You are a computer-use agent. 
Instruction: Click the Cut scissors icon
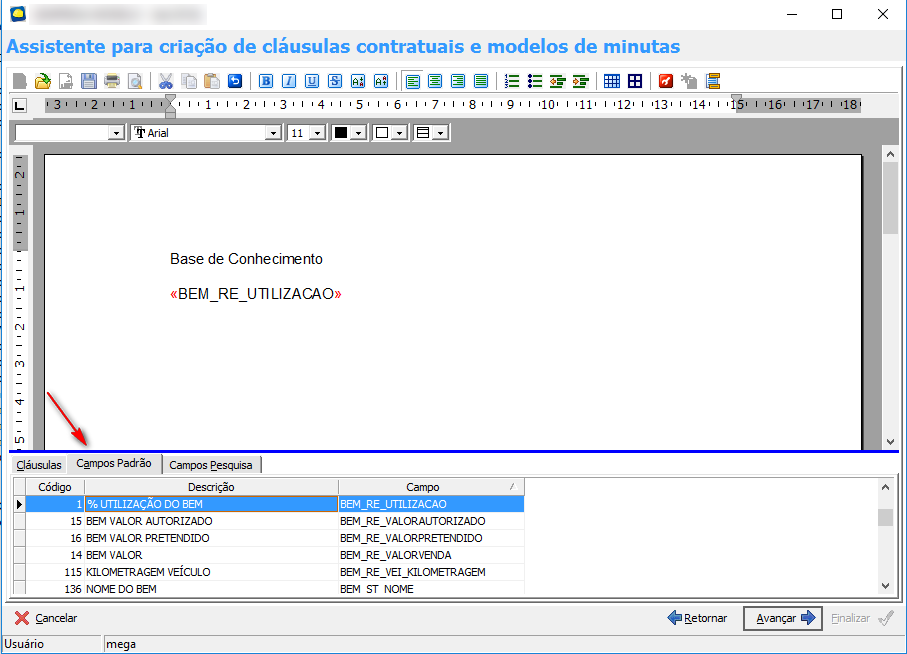coord(166,81)
